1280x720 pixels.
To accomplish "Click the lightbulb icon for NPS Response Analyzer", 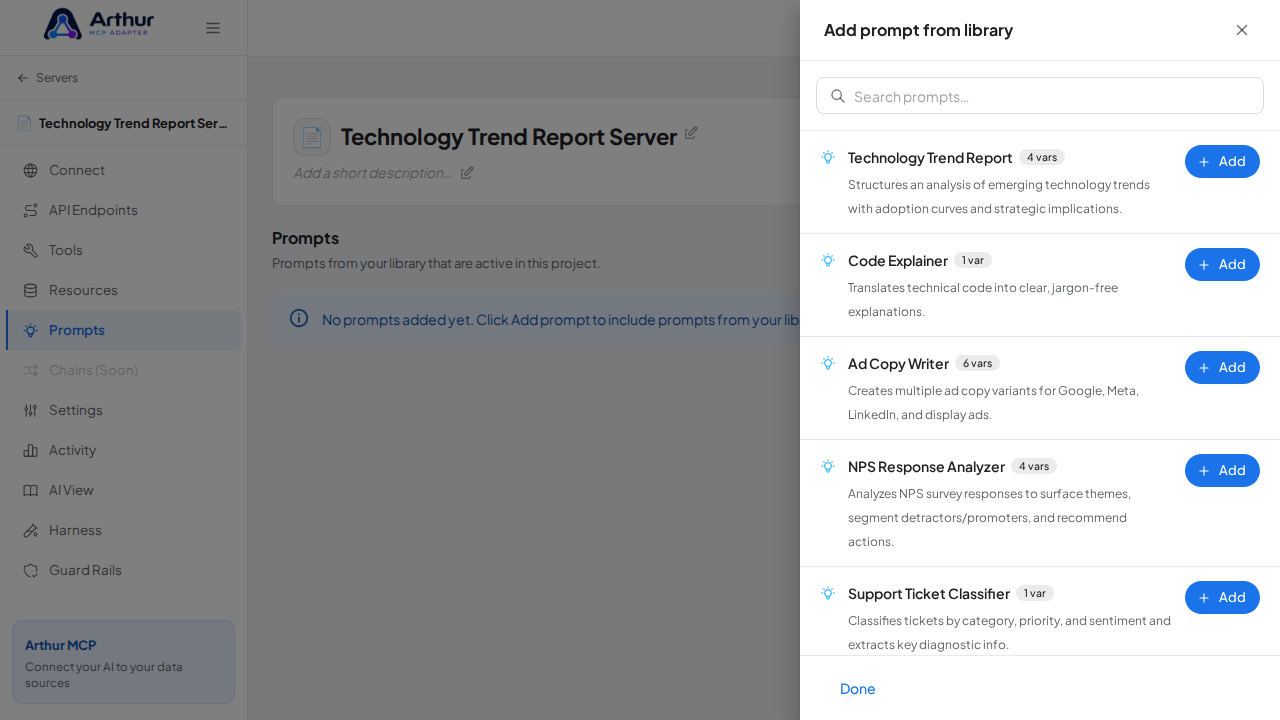I will (x=828, y=467).
